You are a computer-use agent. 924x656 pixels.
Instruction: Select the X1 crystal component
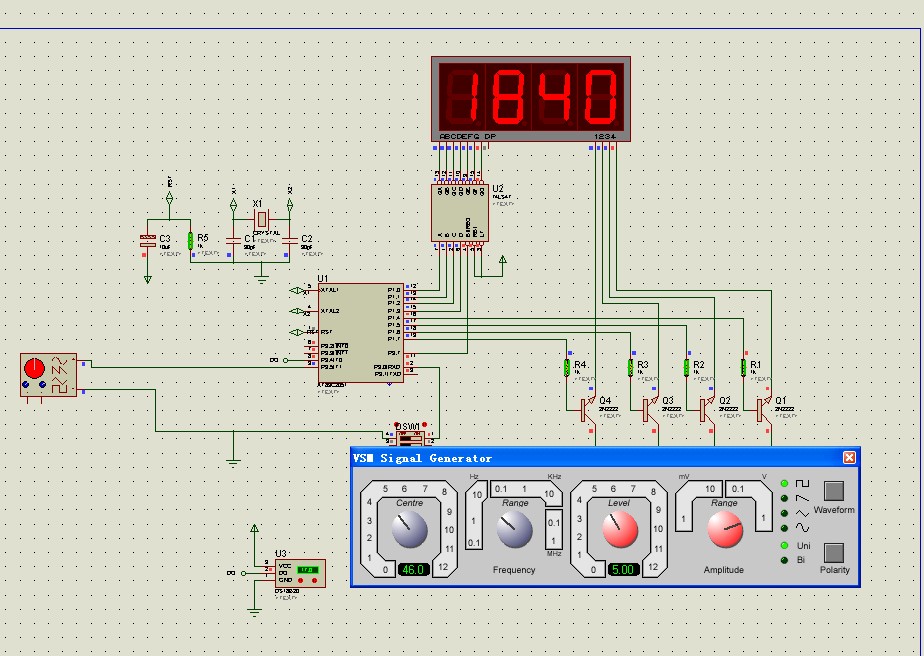point(262,218)
